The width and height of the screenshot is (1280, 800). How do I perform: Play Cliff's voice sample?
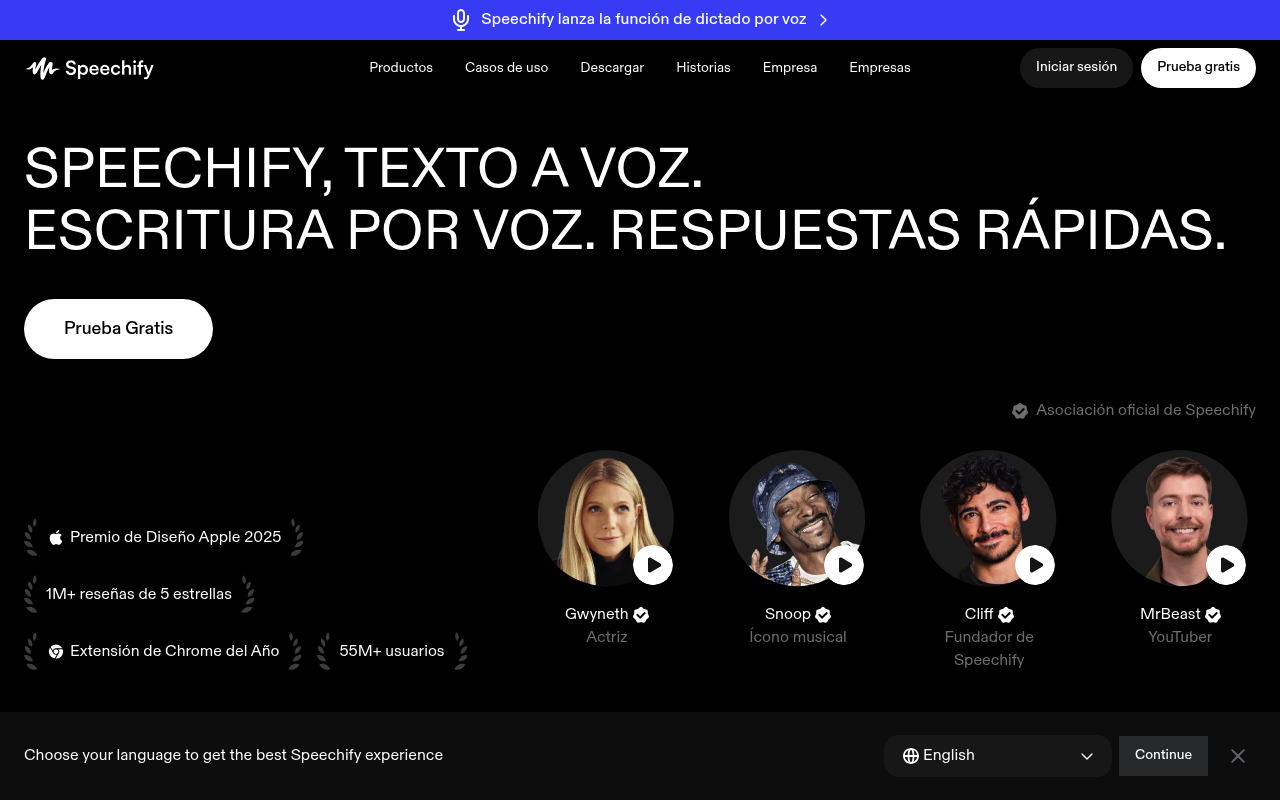point(1035,565)
